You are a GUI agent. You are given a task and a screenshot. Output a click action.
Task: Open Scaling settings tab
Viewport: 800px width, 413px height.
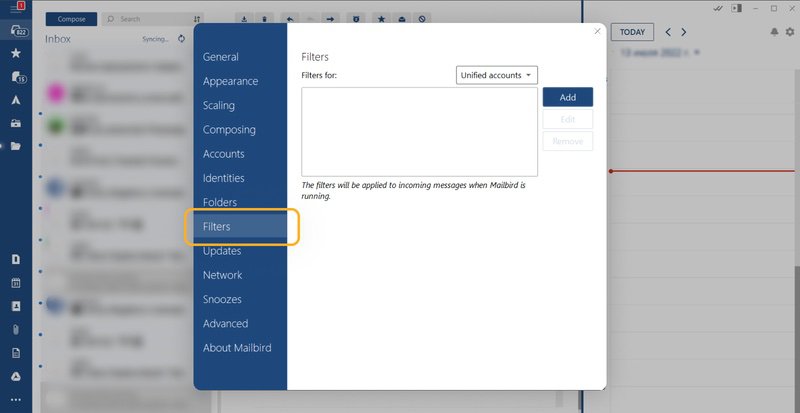pyautogui.click(x=218, y=105)
